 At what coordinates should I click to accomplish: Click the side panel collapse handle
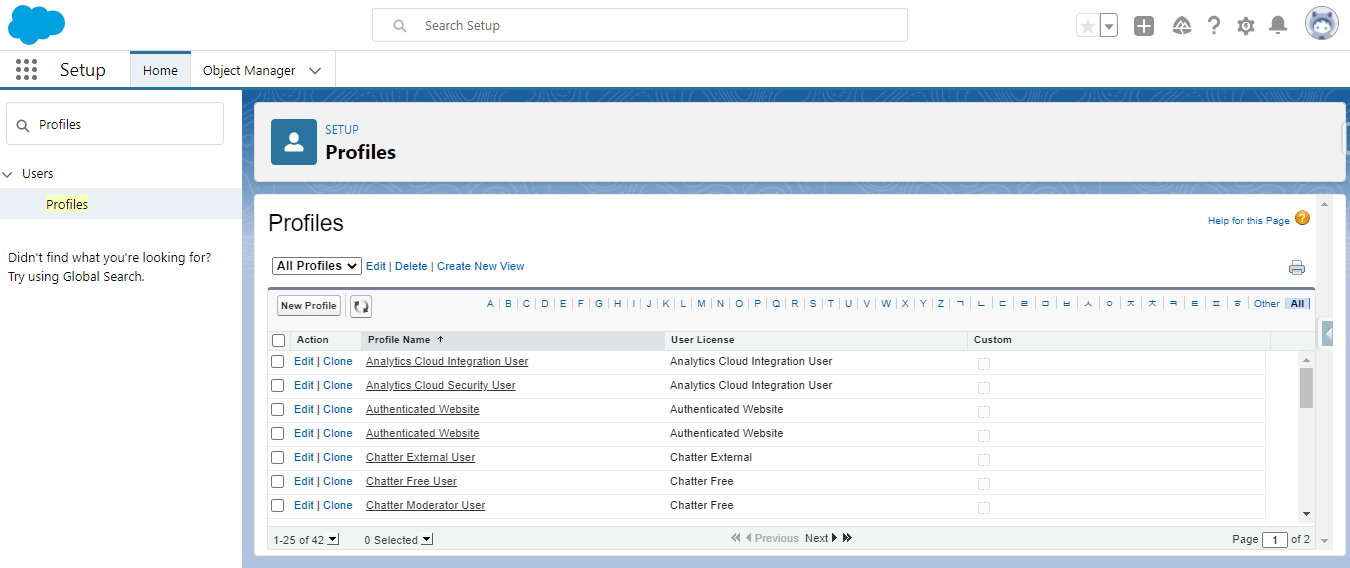pos(1327,333)
